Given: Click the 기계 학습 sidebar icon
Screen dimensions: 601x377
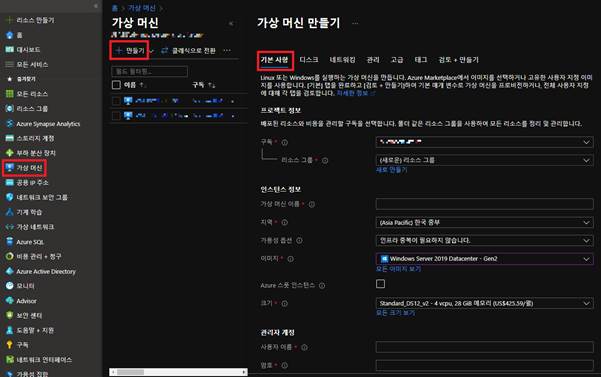Looking at the screenshot, I should [10, 212].
